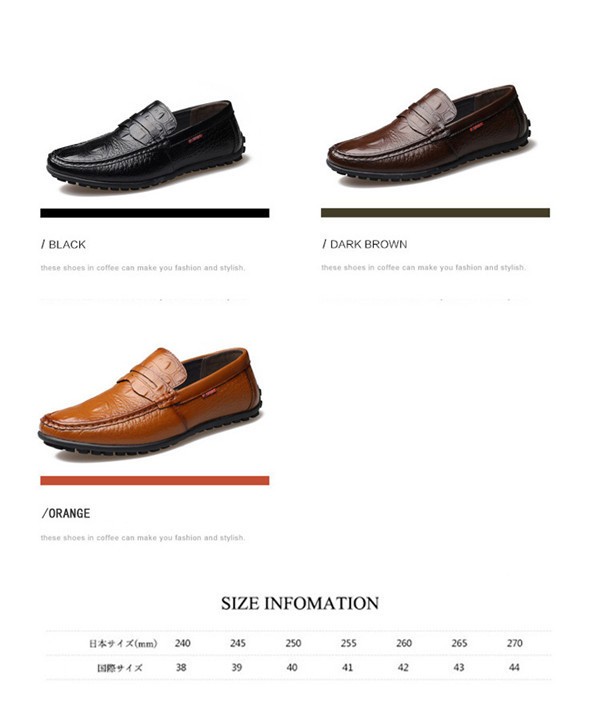Select Japanese size 255 in the table
The width and height of the screenshot is (600, 718).
point(349,643)
